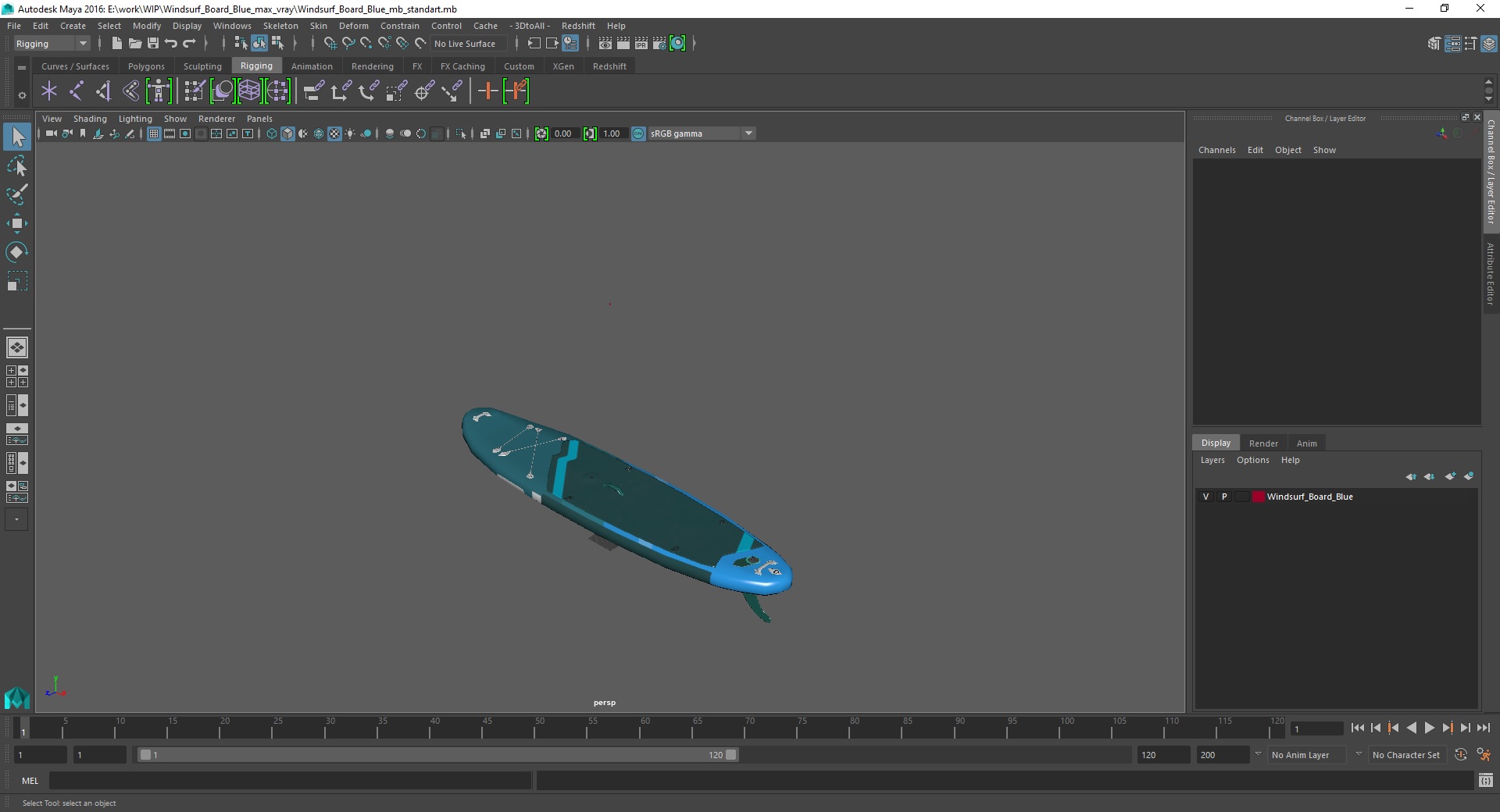Open Render Settings icon
This screenshot has height=812, width=1500.
tap(659, 44)
